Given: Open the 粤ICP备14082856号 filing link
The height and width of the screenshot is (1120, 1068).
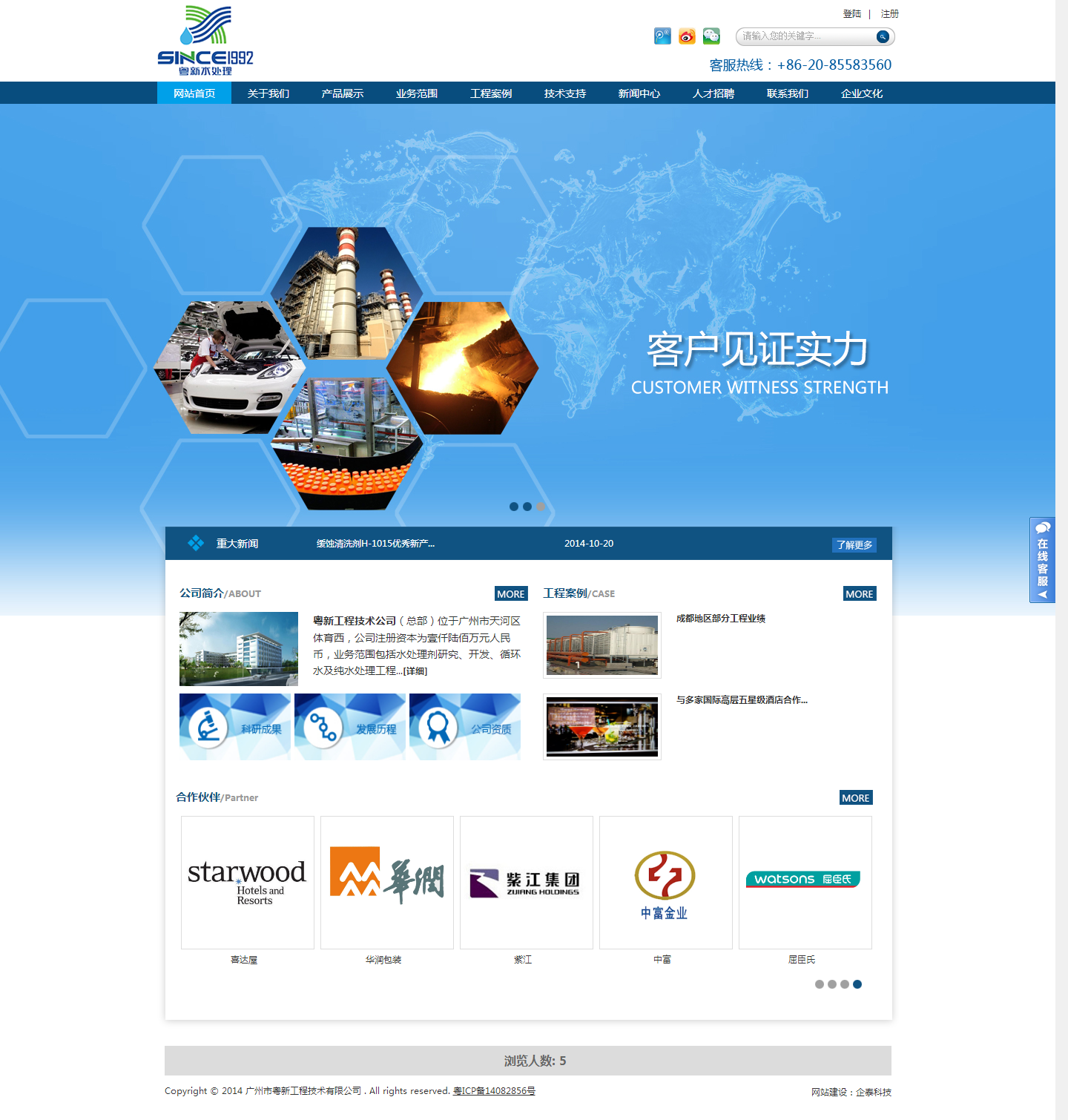Looking at the screenshot, I should [x=493, y=1091].
